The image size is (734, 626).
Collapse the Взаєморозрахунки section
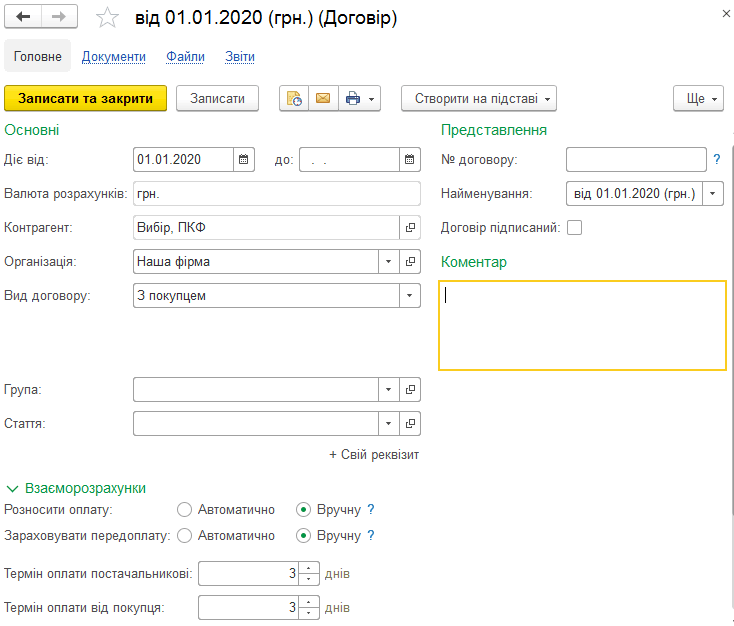pos(12,489)
